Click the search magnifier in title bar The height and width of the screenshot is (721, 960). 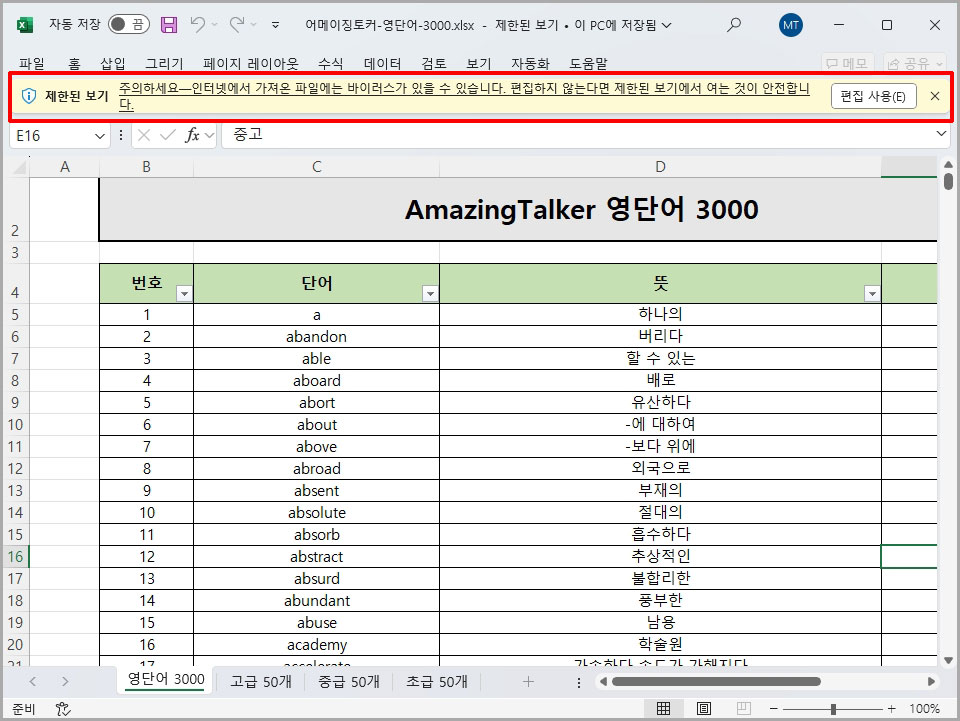click(734, 24)
